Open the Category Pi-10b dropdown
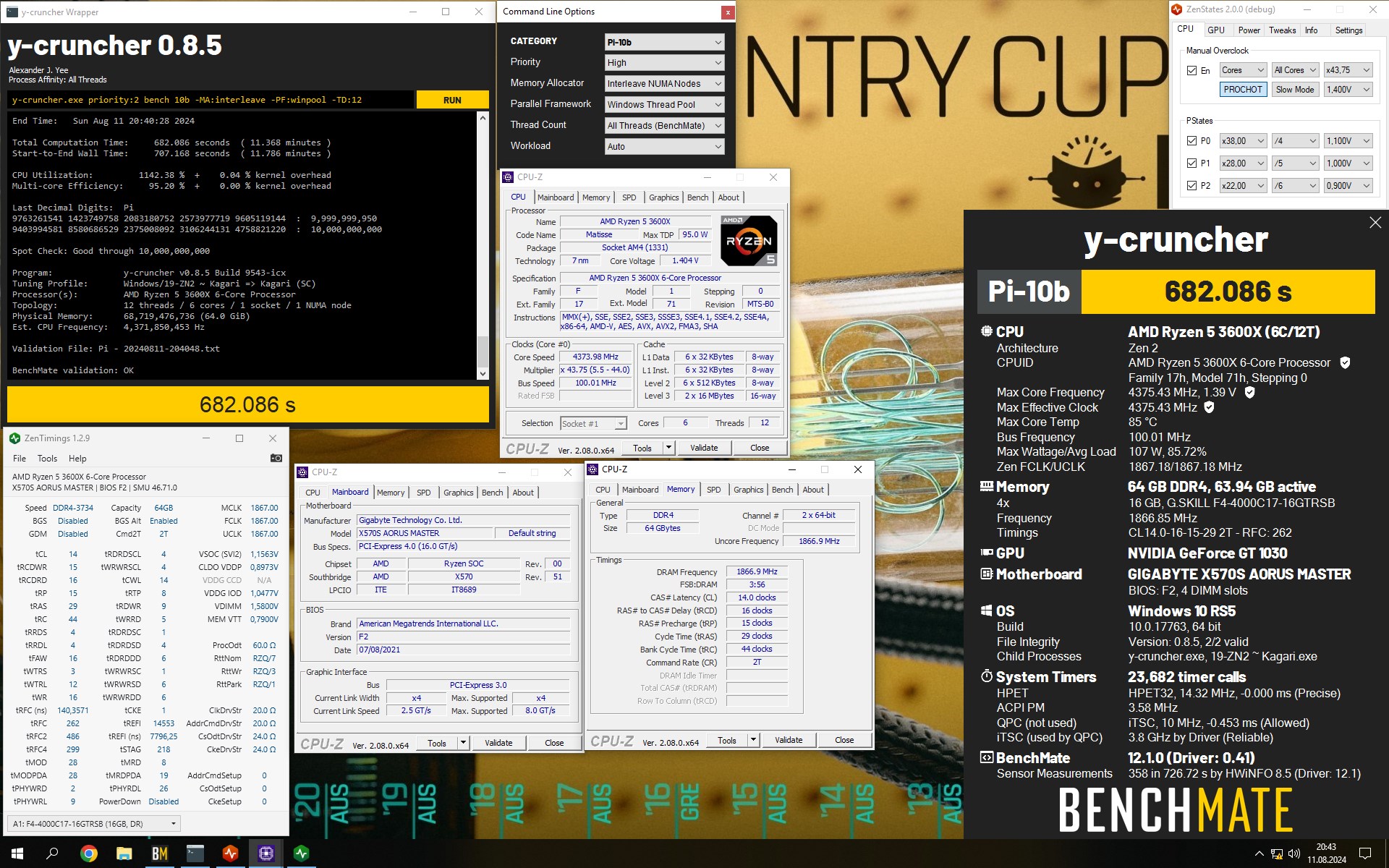 [x=664, y=42]
